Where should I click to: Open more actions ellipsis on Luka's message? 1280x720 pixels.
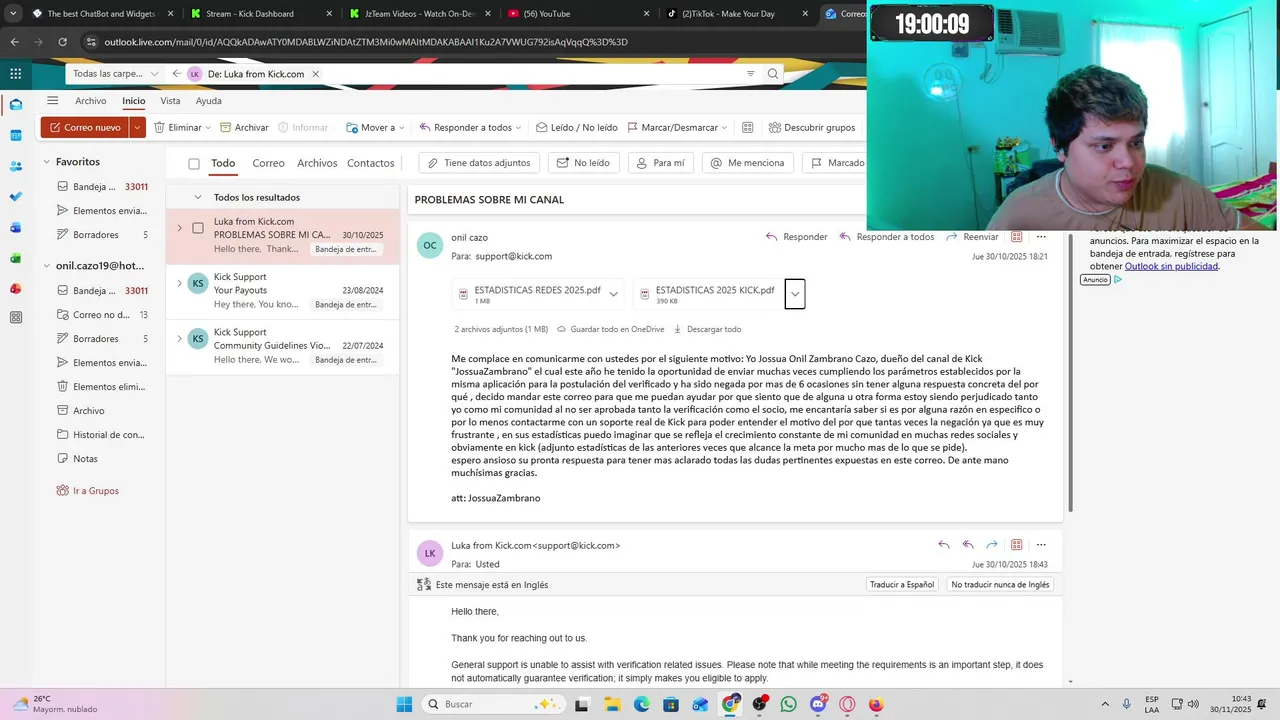(x=1041, y=545)
